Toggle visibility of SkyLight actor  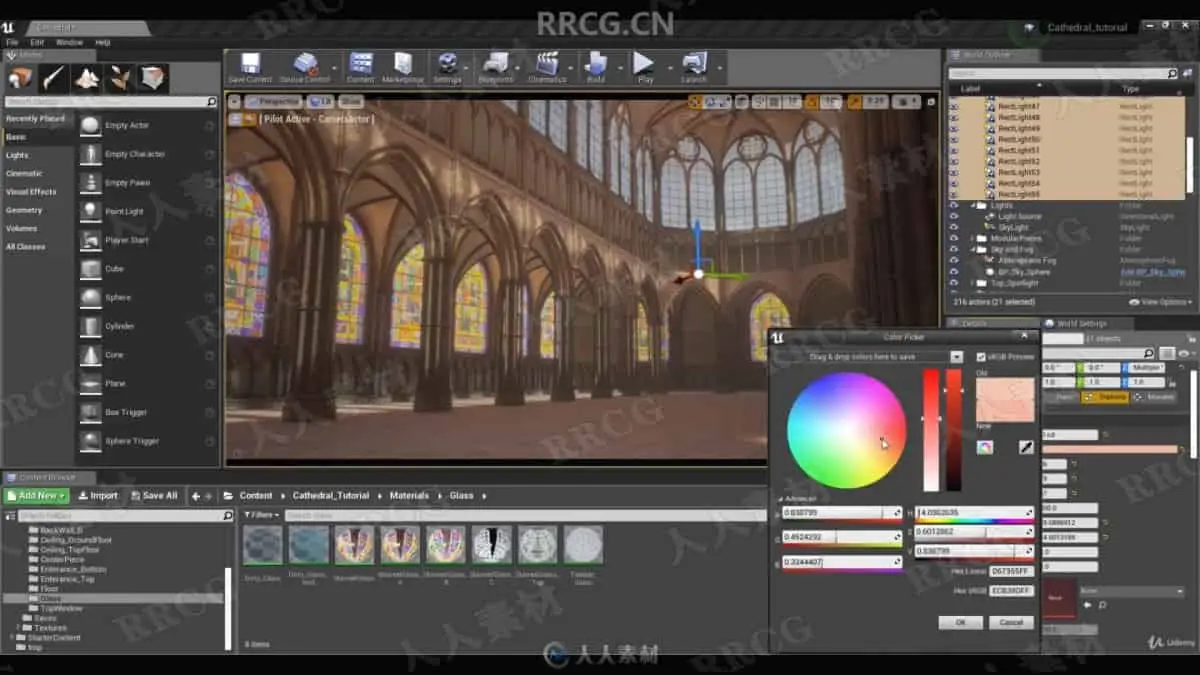pyautogui.click(x=953, y=227)
